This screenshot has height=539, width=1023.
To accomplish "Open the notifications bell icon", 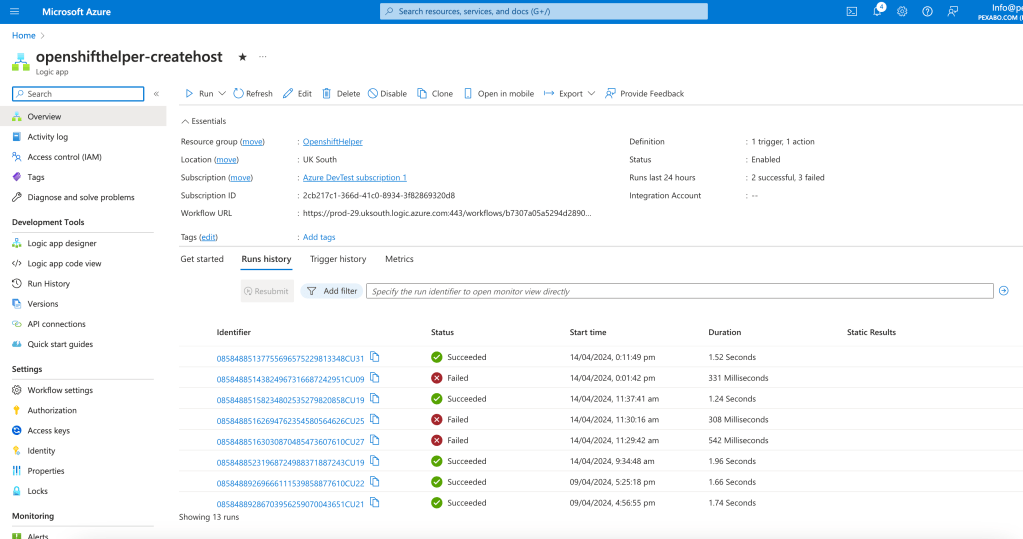I will click(x=878, y=11).
